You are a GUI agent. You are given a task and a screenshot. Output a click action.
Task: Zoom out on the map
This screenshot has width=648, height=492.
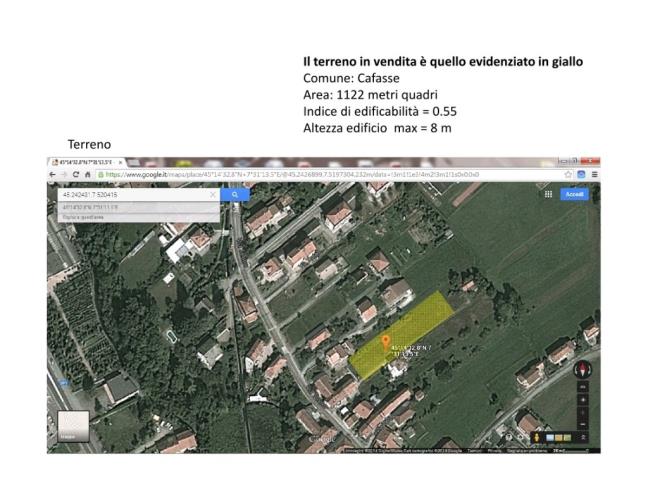click(x=583, y=424)
